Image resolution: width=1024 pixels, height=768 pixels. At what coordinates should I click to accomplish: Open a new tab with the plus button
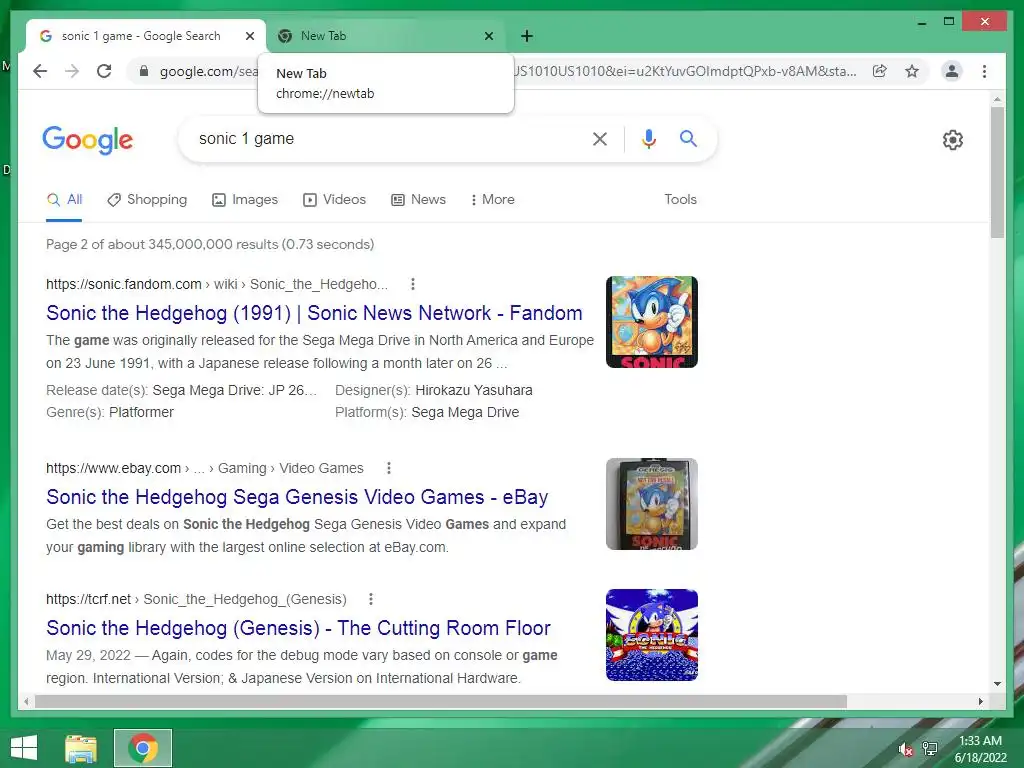click(527, 36)
